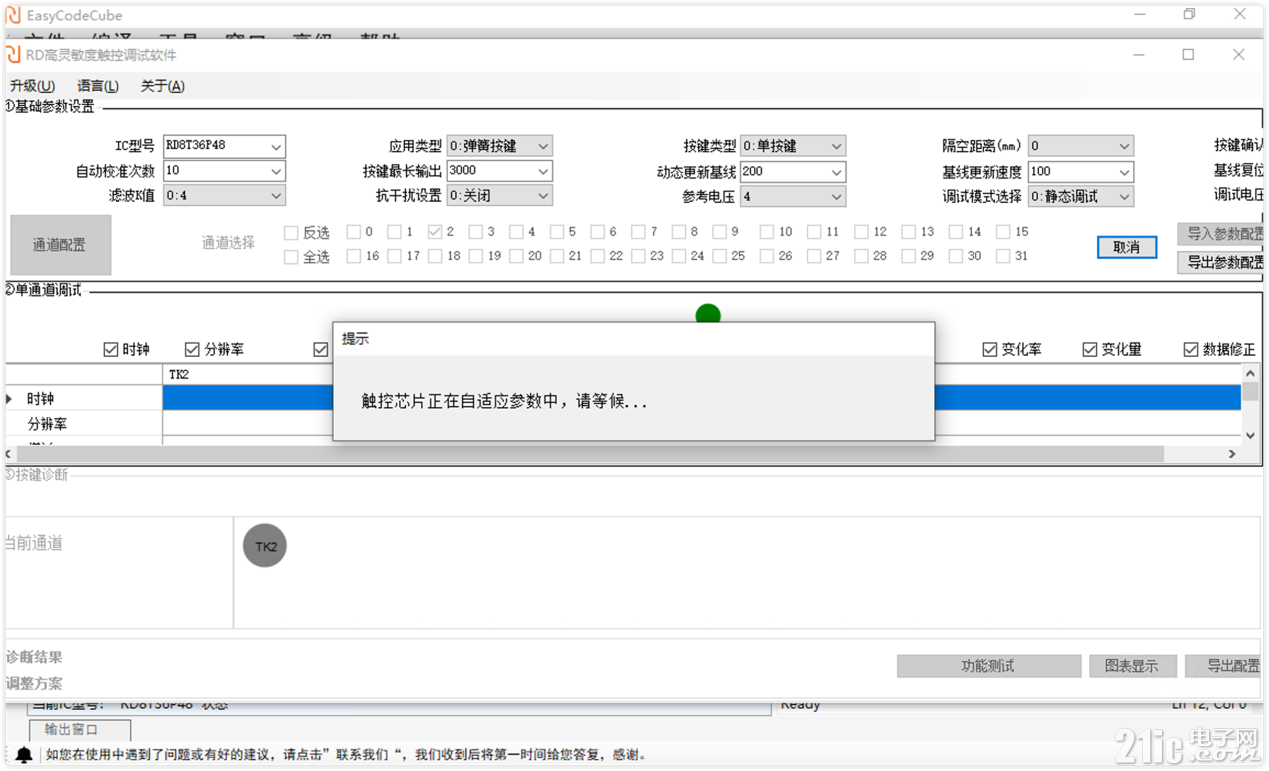
Task: Toggle the 全选 checkbox
Action: click(291, 257)
